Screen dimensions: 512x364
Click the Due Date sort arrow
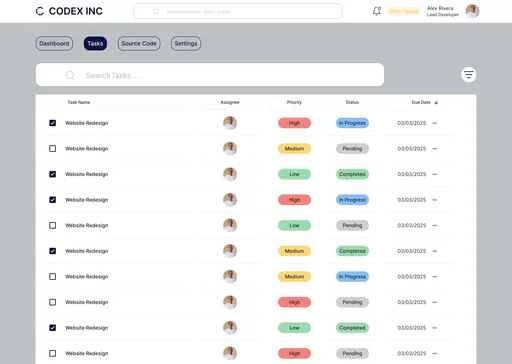pos(436,102)
